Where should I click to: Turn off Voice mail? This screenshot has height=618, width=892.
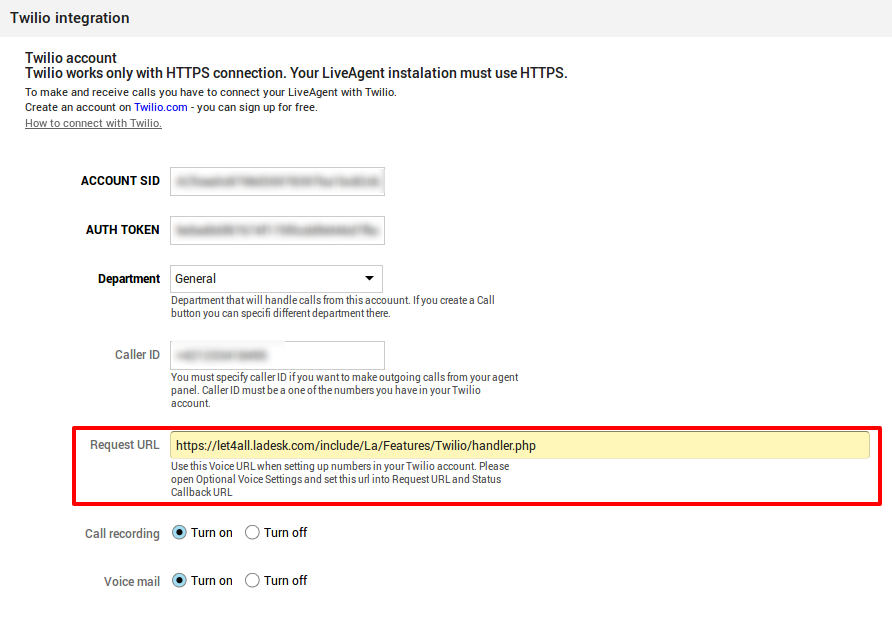tap(252, 580)
